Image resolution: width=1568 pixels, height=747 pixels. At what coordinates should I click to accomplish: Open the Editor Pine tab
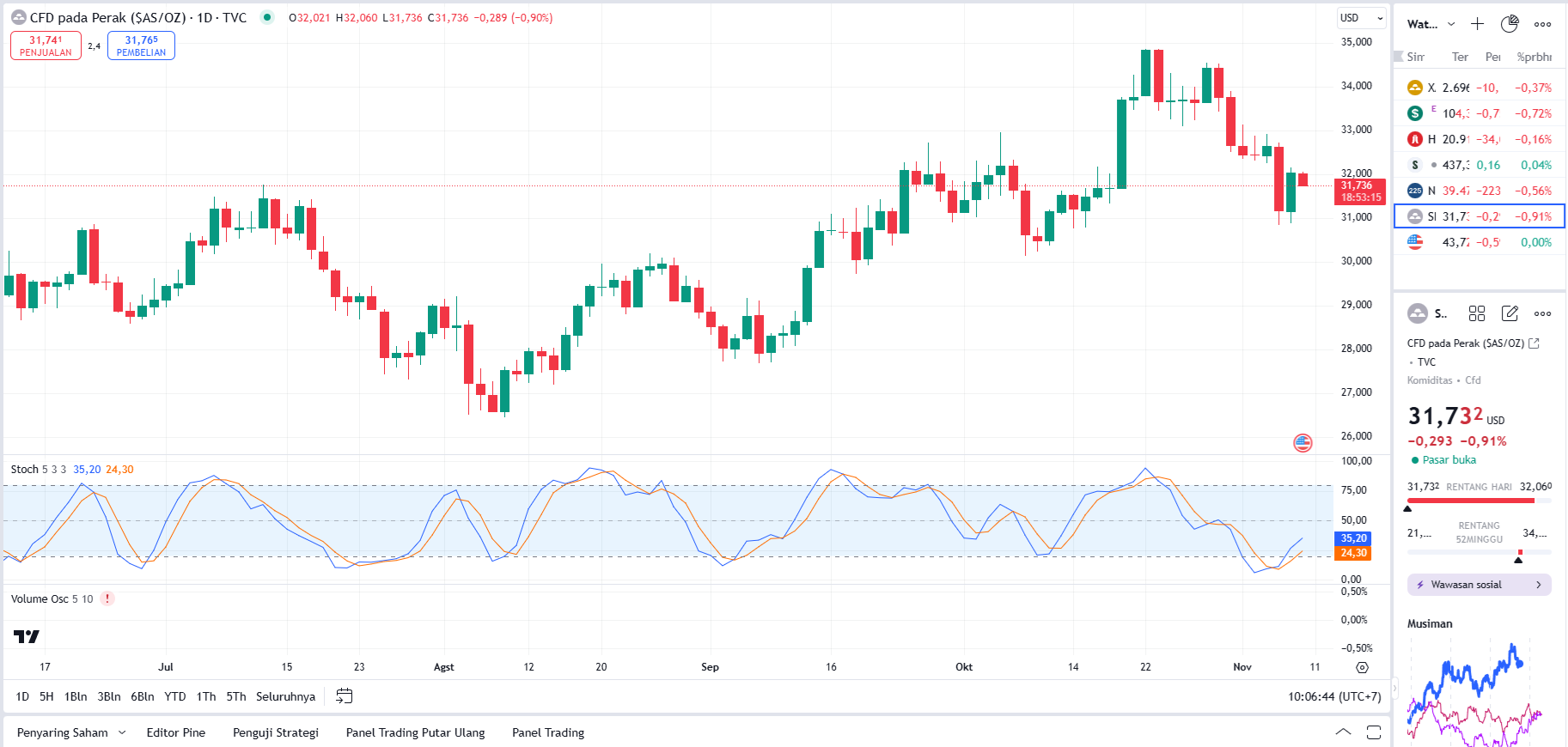176,732
